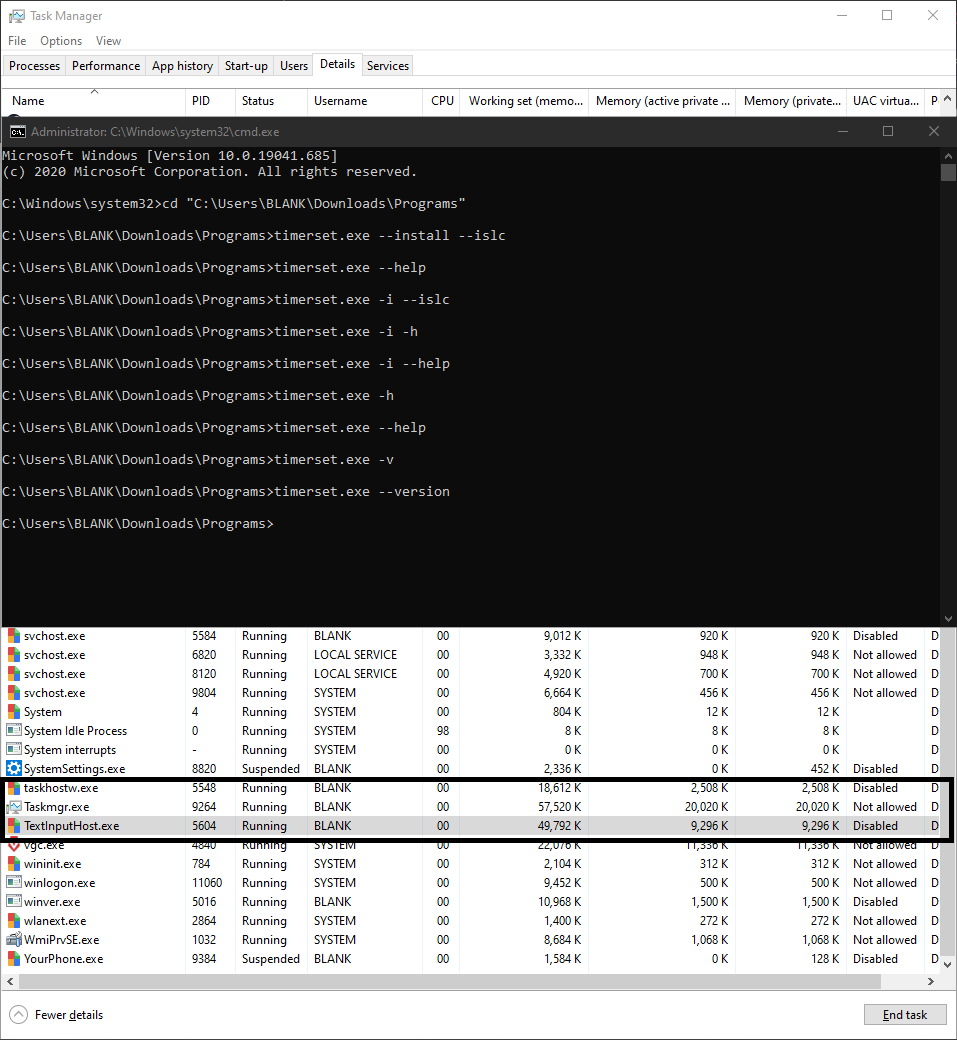Viewport: 957px width, 1040px height.
Task: Click the CPU value 98
Action: pyautogui.click(x=443, y=731)
